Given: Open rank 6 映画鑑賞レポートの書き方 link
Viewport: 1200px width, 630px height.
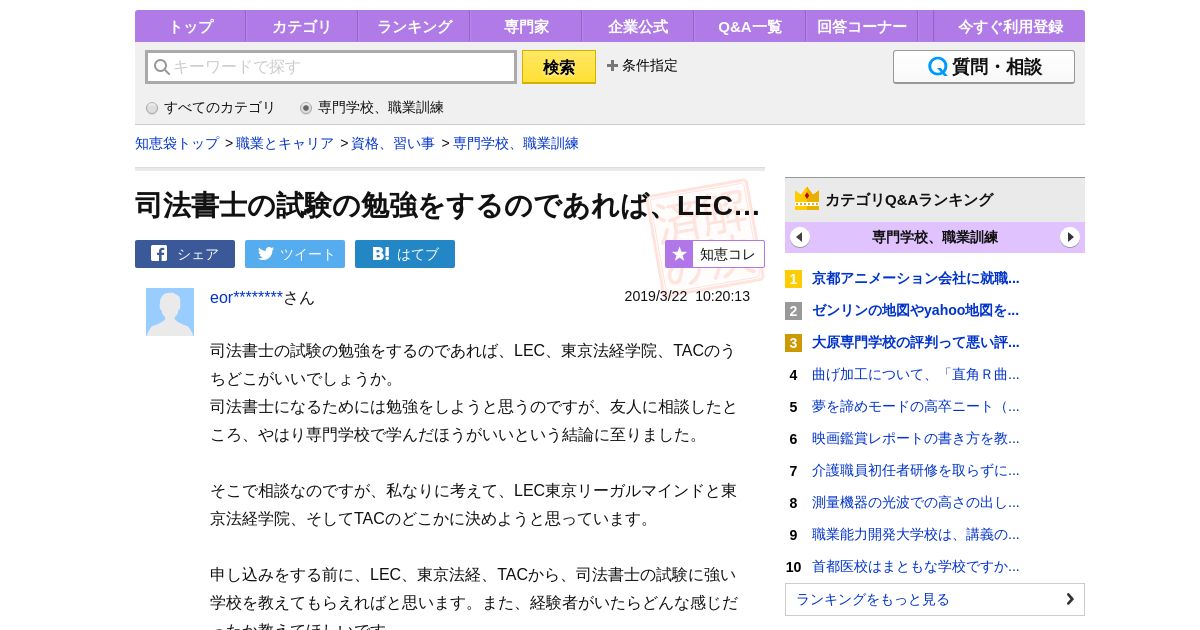Looking at the screenshot, I should [916, 438].
